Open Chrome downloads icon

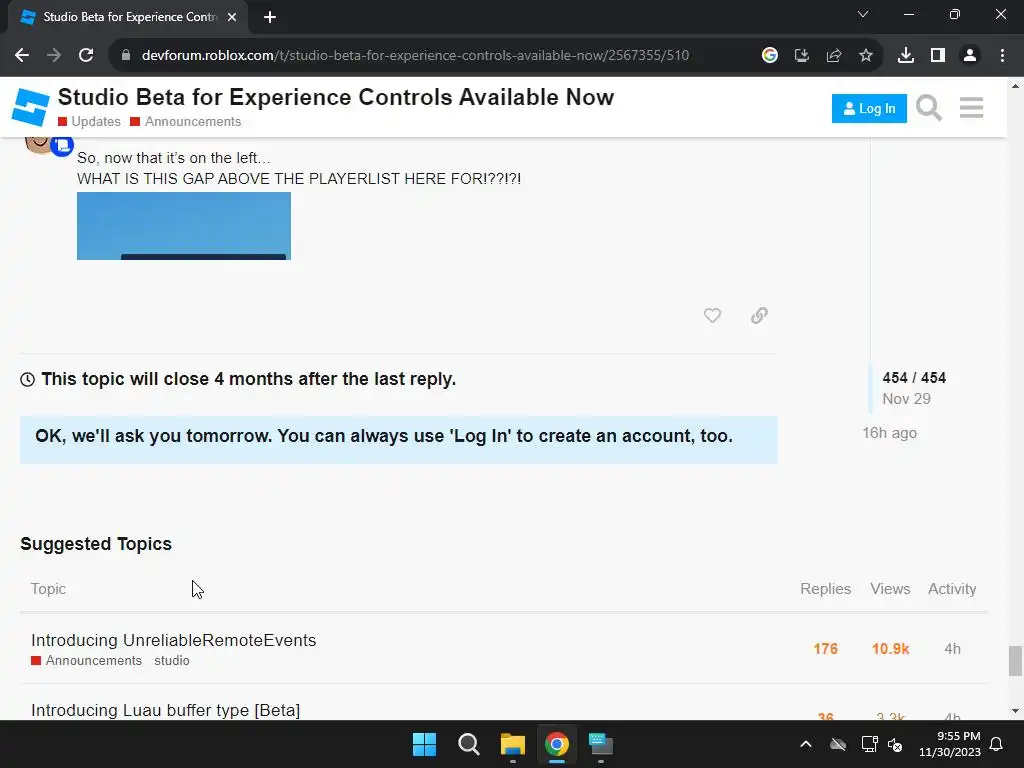[x=905, y=55]
